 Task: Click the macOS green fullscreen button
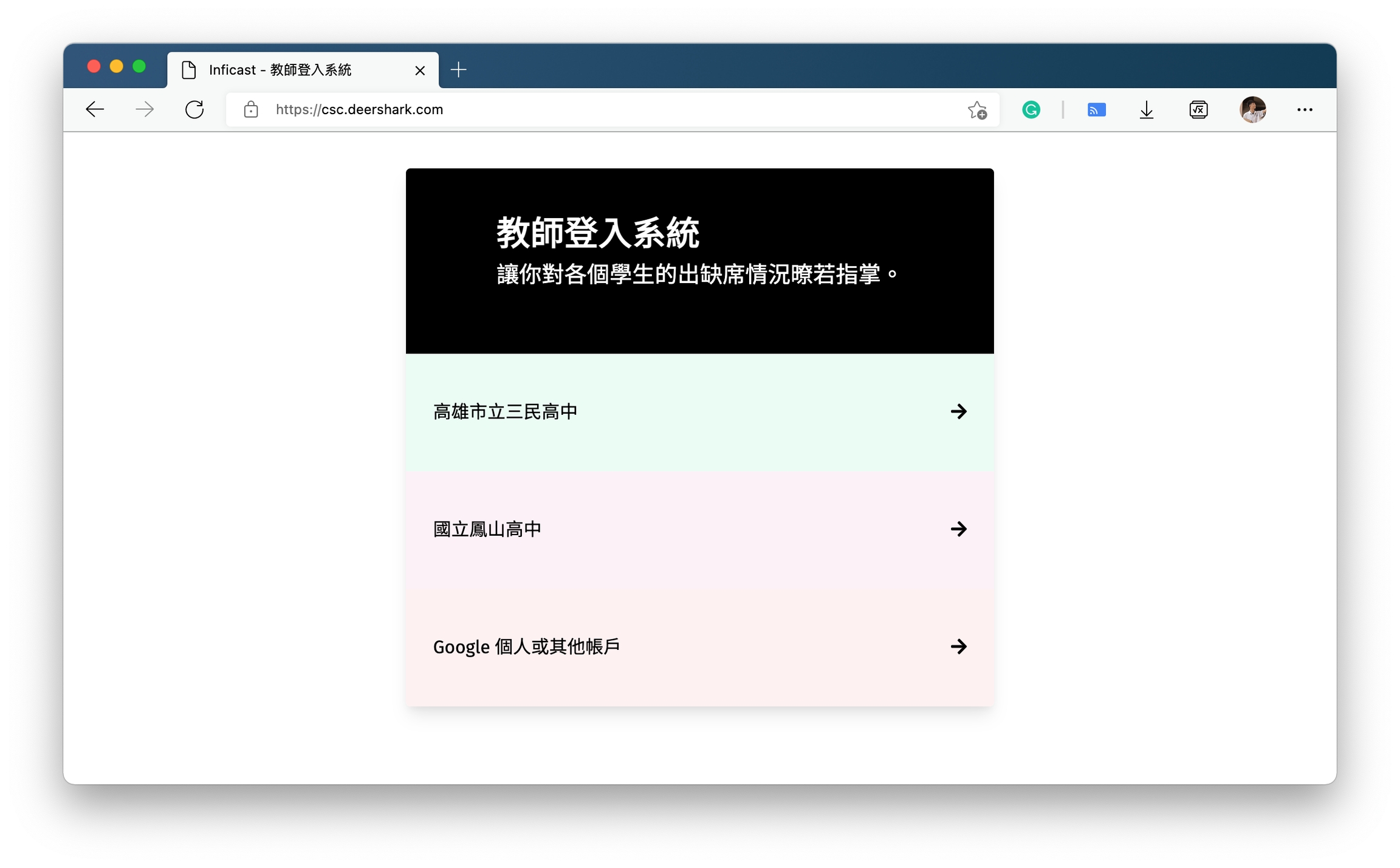(139, 66)
